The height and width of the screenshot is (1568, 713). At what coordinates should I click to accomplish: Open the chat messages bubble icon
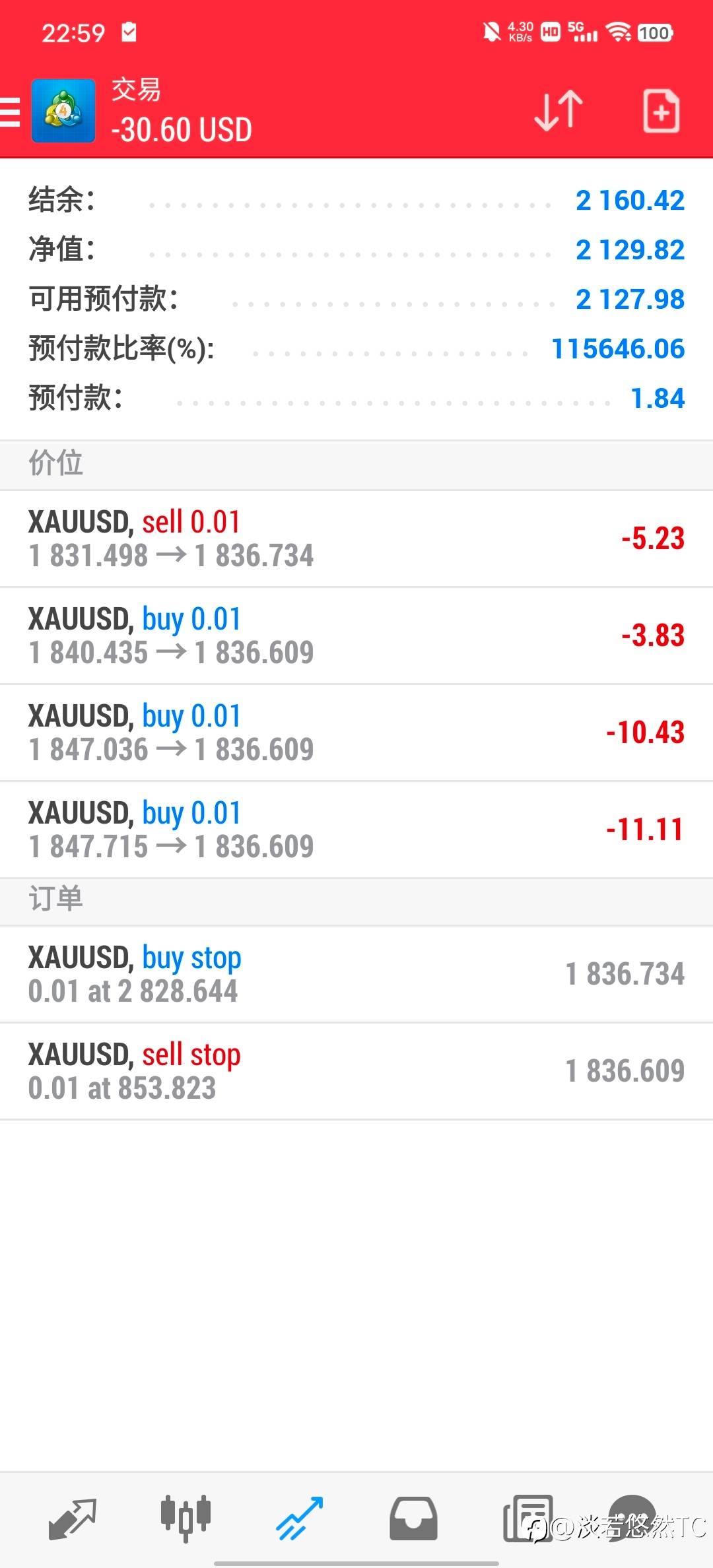click(632, 1515)
